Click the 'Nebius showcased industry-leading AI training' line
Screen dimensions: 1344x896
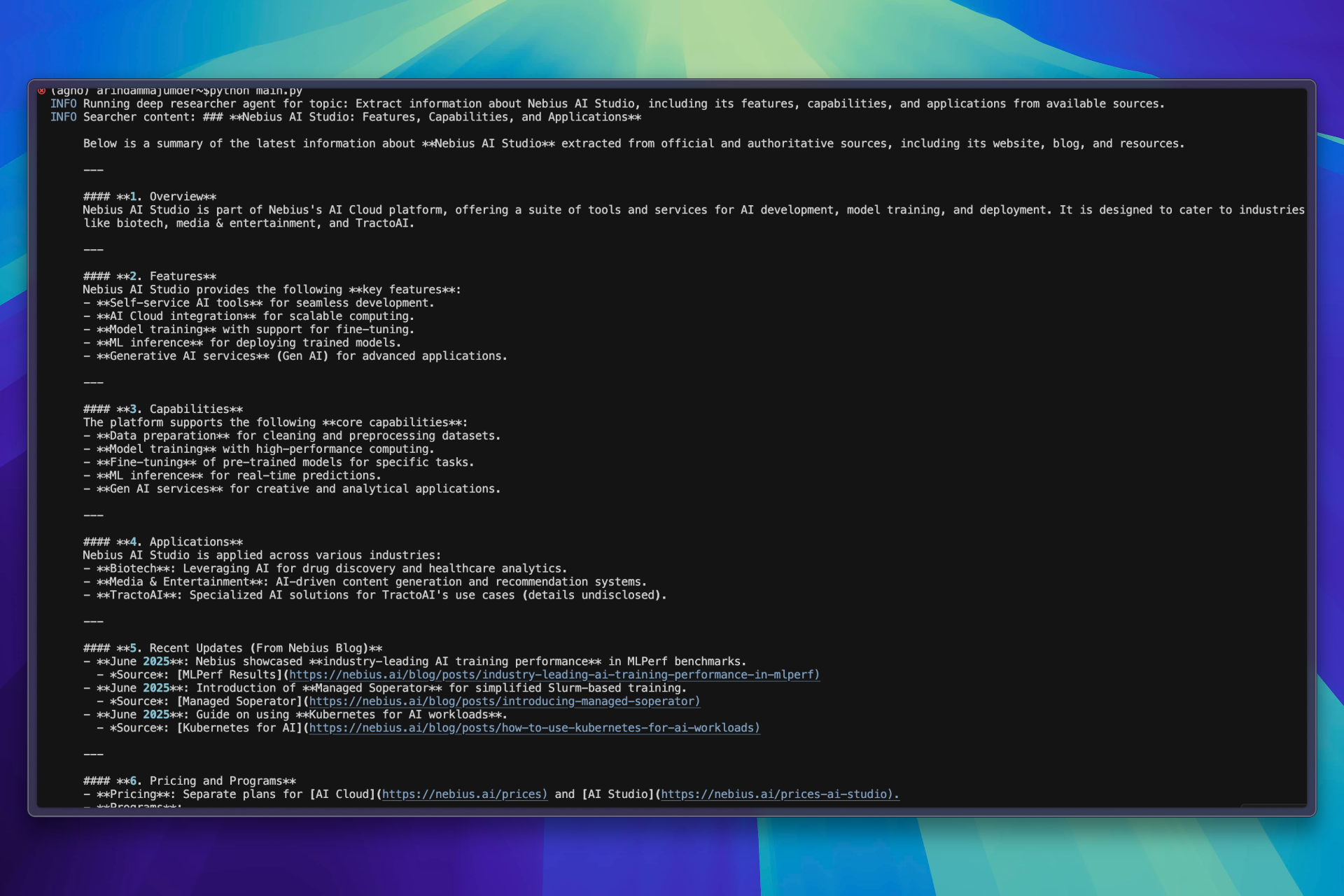pos(415,662)
